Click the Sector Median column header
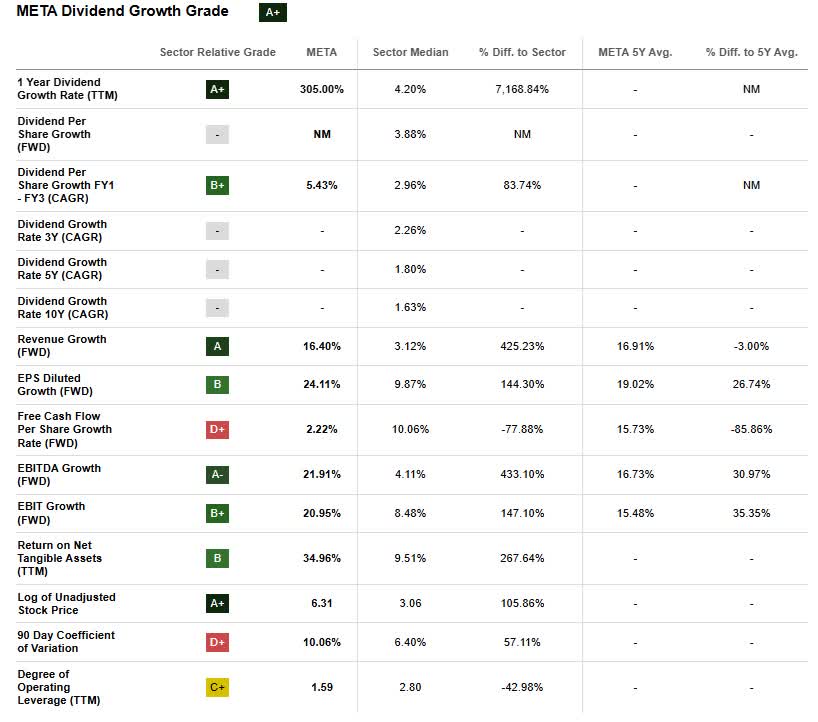Viewport: 818px width, 722px height. coord(410,52)
